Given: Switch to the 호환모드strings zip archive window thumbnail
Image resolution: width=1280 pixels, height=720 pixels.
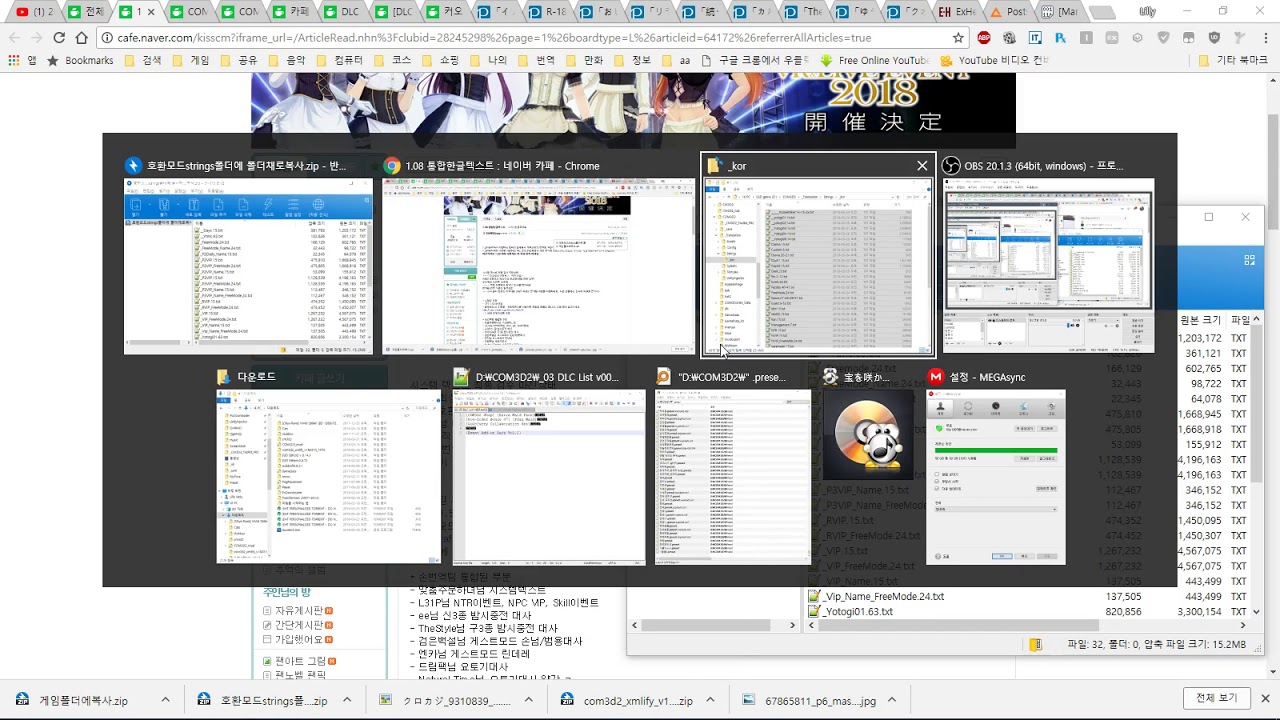Looking at the screenshot, I should (x=248, y=266).
